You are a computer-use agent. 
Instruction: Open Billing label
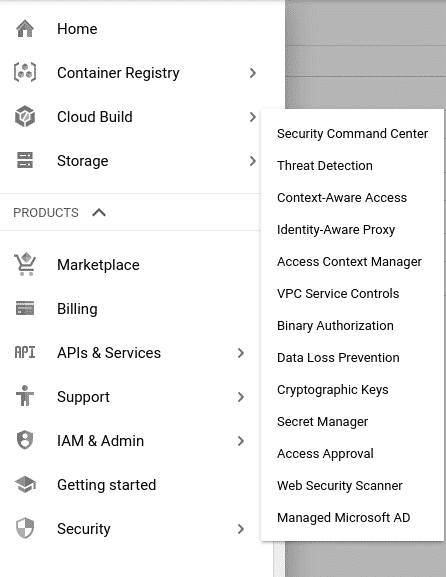(77, 309)
